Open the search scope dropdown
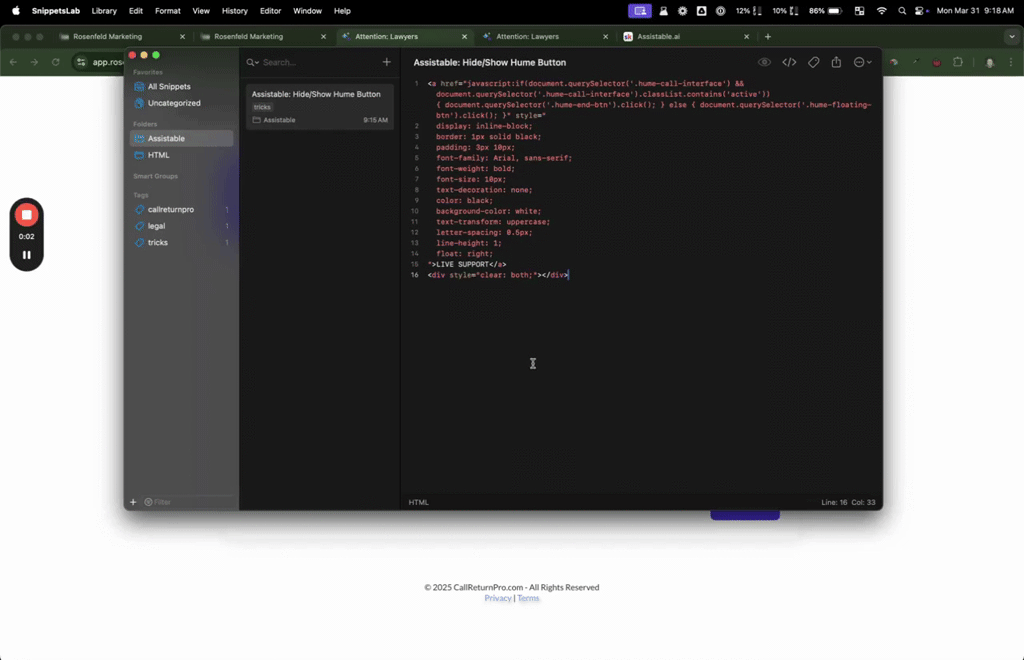Viewport: 1024px width, 660px height. 252,62
